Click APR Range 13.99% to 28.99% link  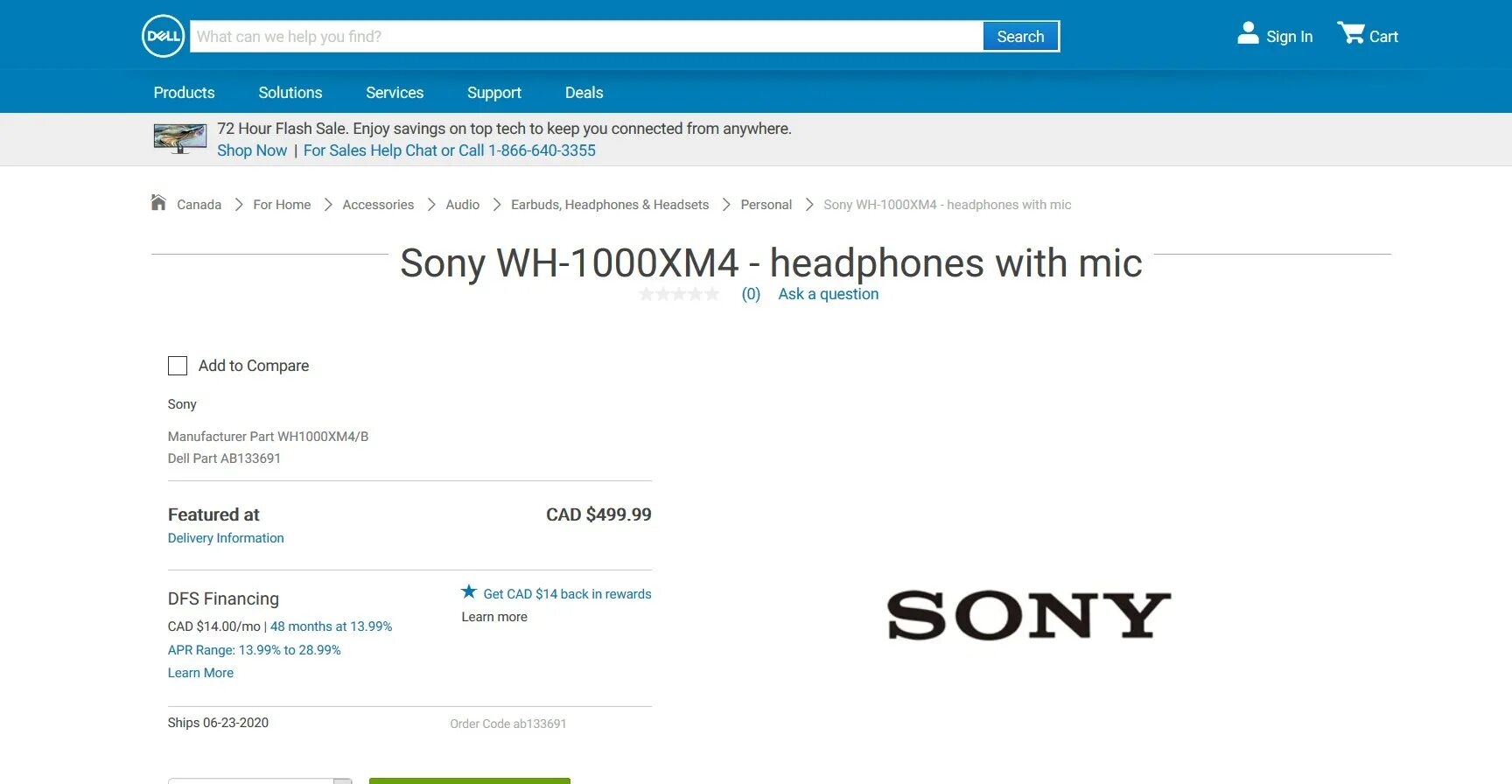[x=255, y=650]
